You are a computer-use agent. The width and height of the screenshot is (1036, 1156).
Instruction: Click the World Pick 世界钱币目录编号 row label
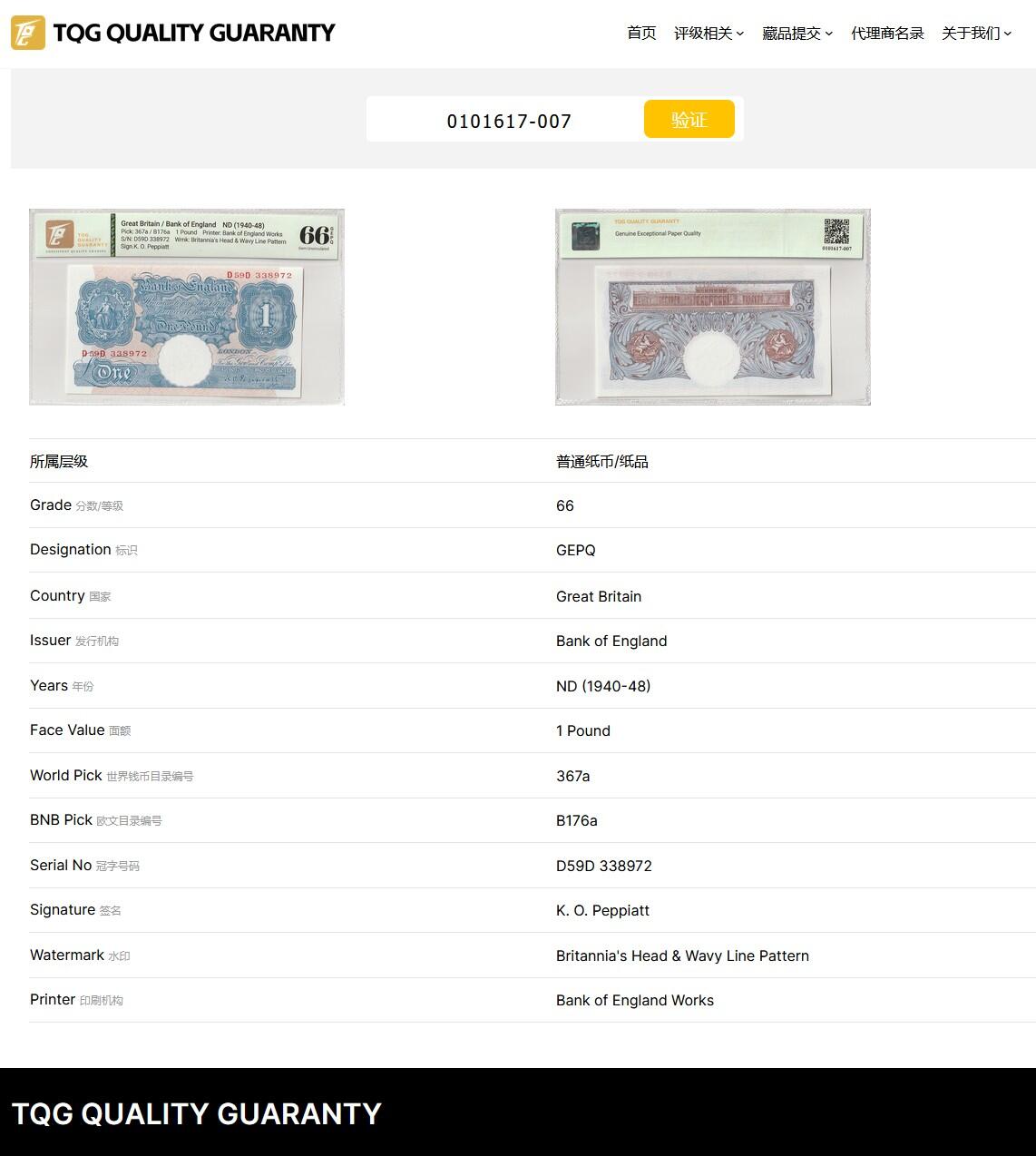[x=112, y=776]
